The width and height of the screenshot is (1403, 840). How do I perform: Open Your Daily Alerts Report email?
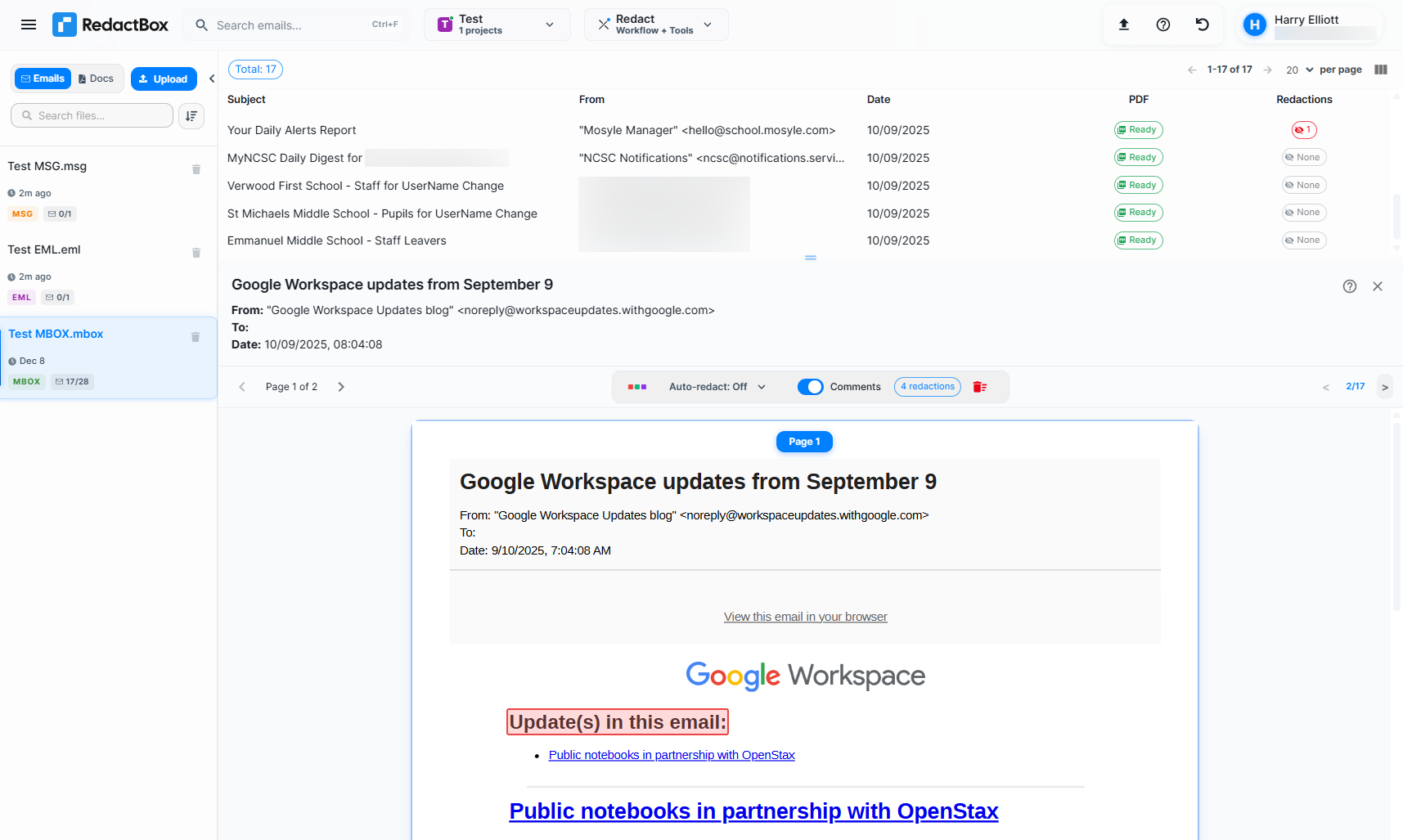pyautogui.click(x=292, y=130)
